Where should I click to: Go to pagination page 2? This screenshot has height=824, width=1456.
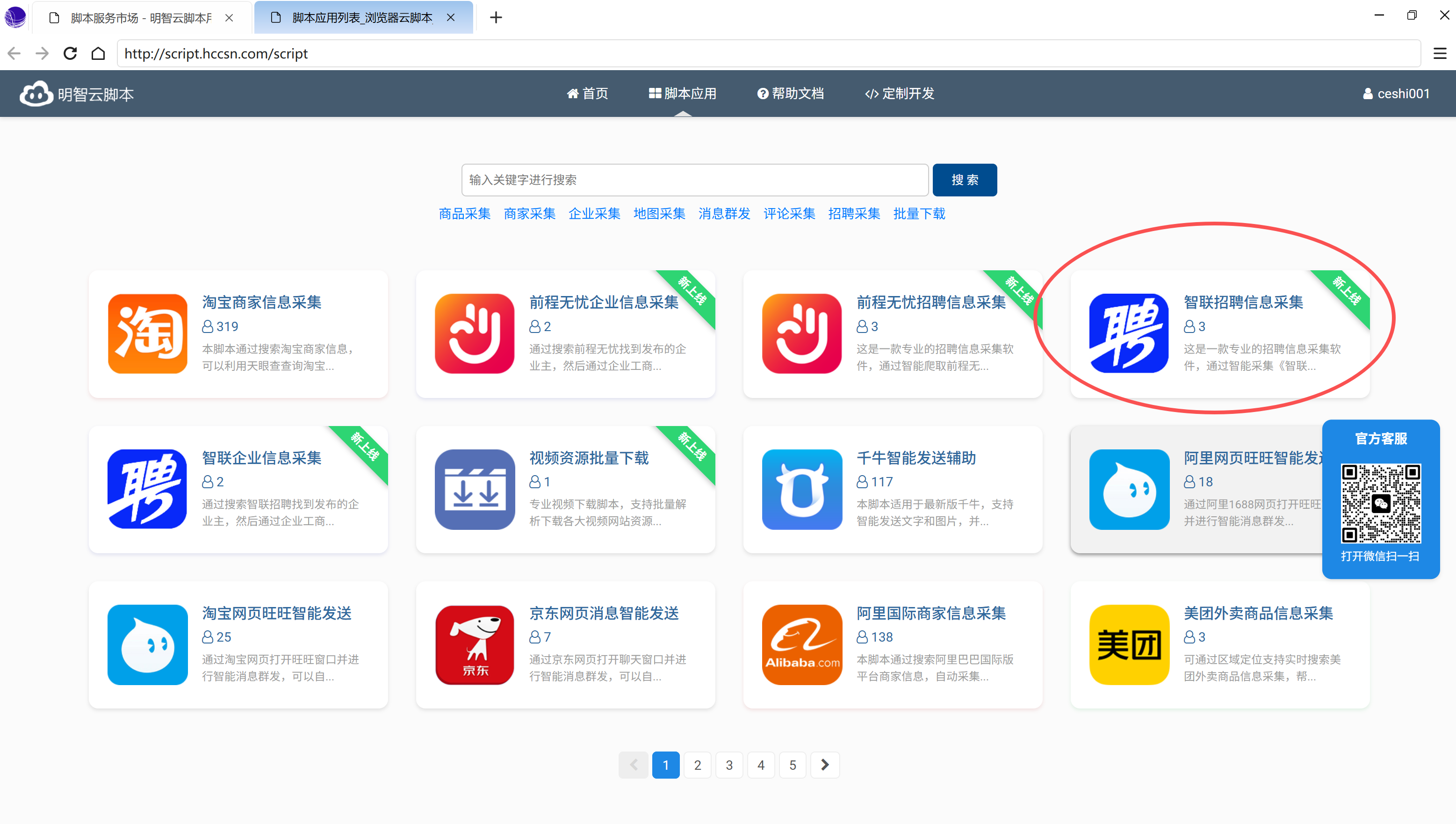click(698, 765)
